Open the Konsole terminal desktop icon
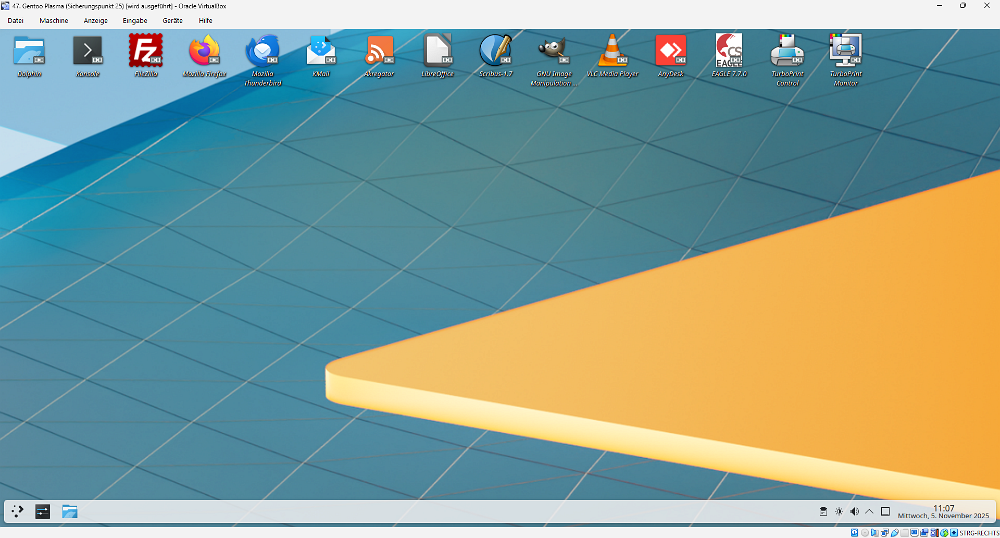 88,51
